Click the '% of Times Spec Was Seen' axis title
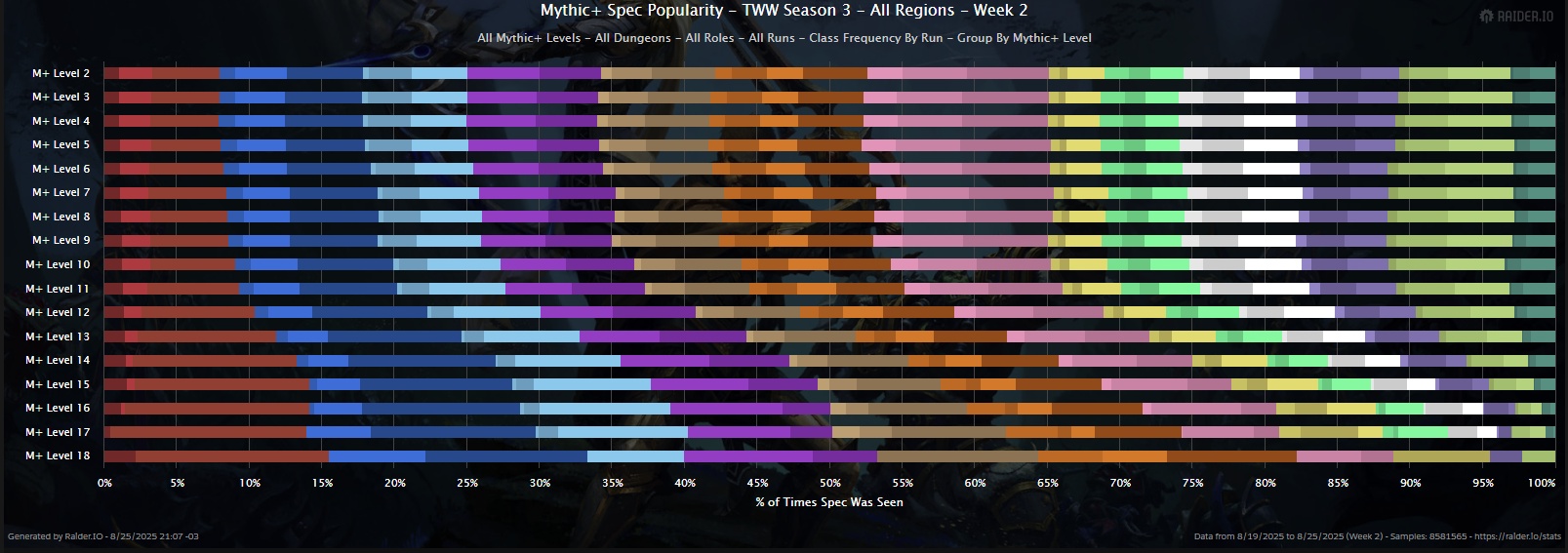 [829, 502]
